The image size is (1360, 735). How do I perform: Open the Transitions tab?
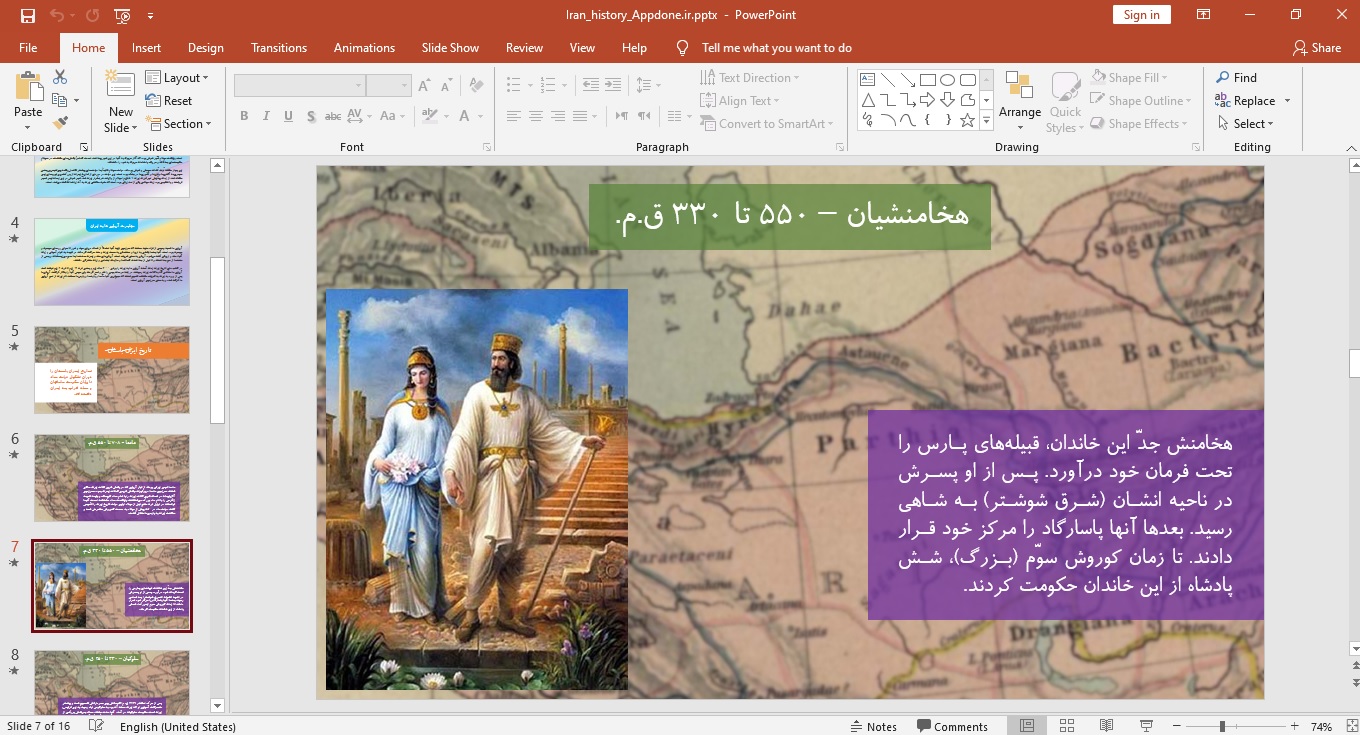pyautogui.click(x=279, y=47)
